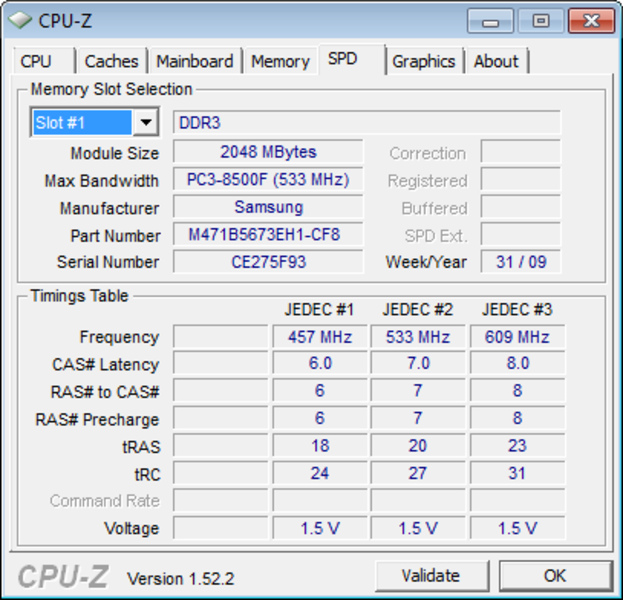Screen dimensions: 623x600
Task: Click the Week/Year field showing 31 / 09
Action: 521,262
